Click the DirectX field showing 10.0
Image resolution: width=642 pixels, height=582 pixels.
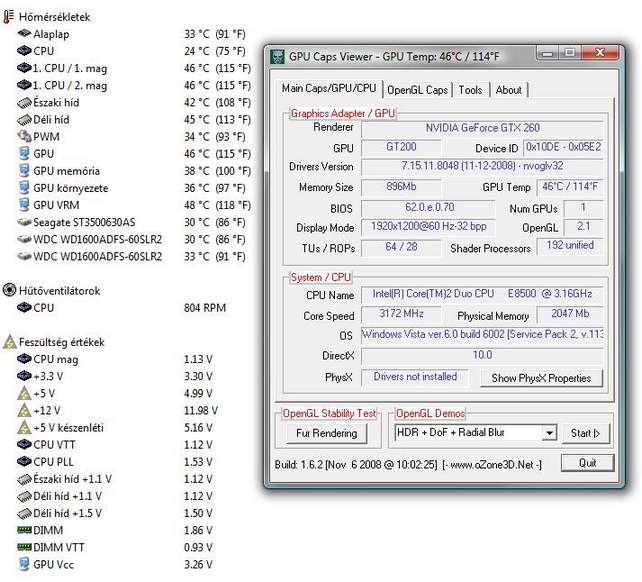click(x=482, y=355)
